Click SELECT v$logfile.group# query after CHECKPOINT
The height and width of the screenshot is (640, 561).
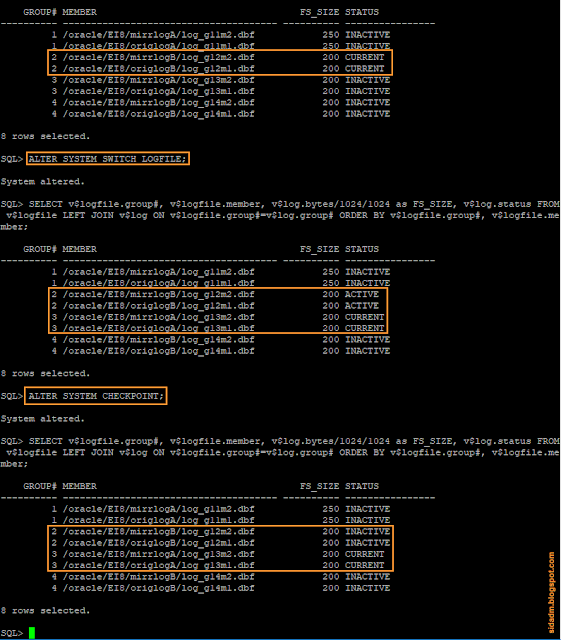(280, 453)
